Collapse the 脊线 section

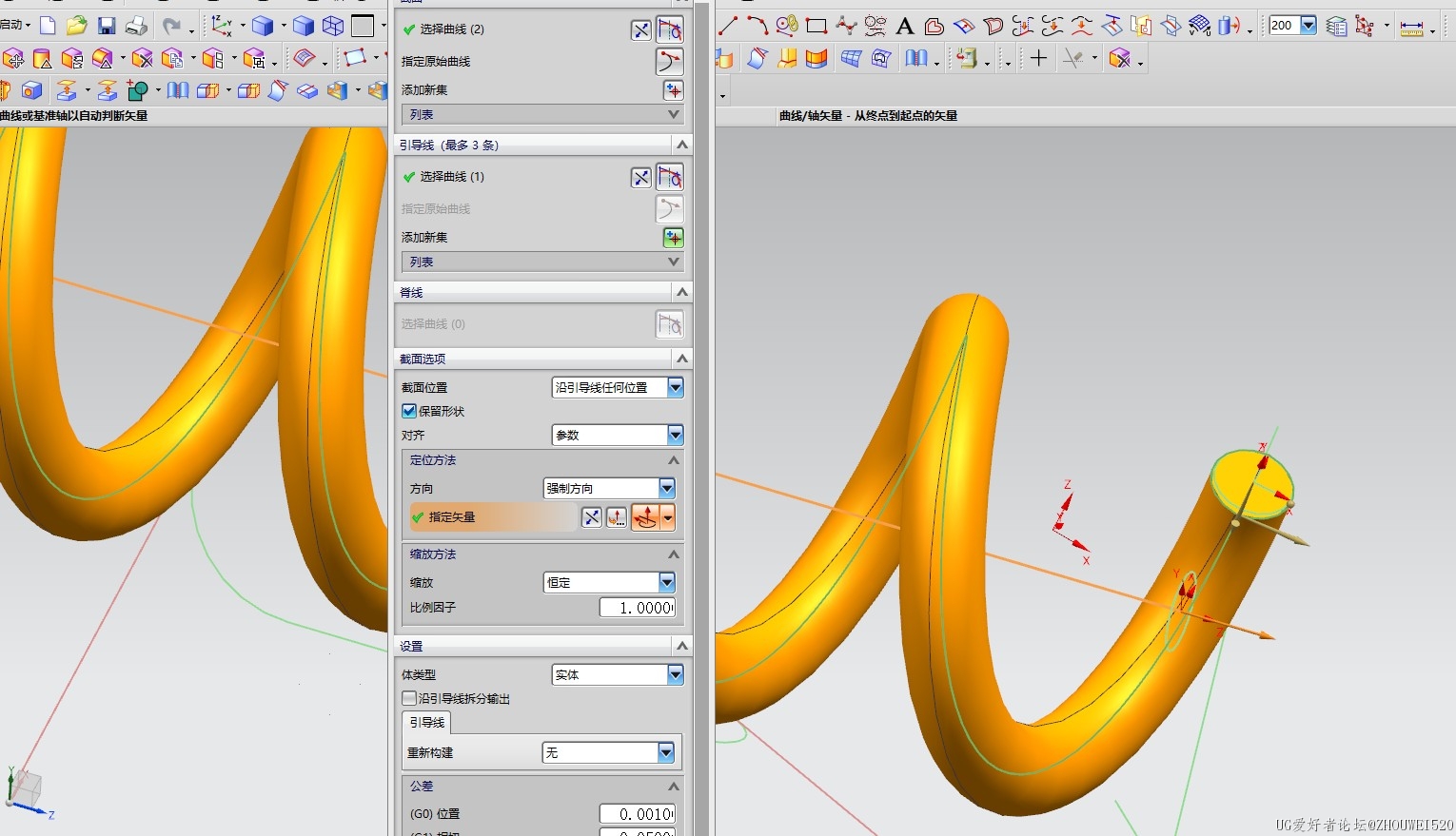click(681, 292)
